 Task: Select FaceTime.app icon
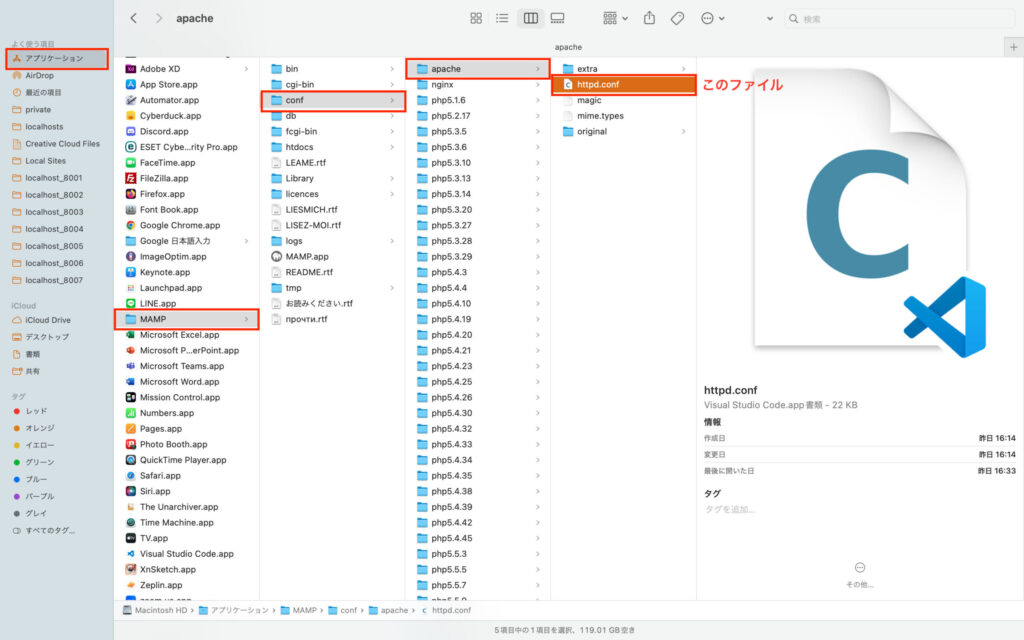(x=131, y=163)
